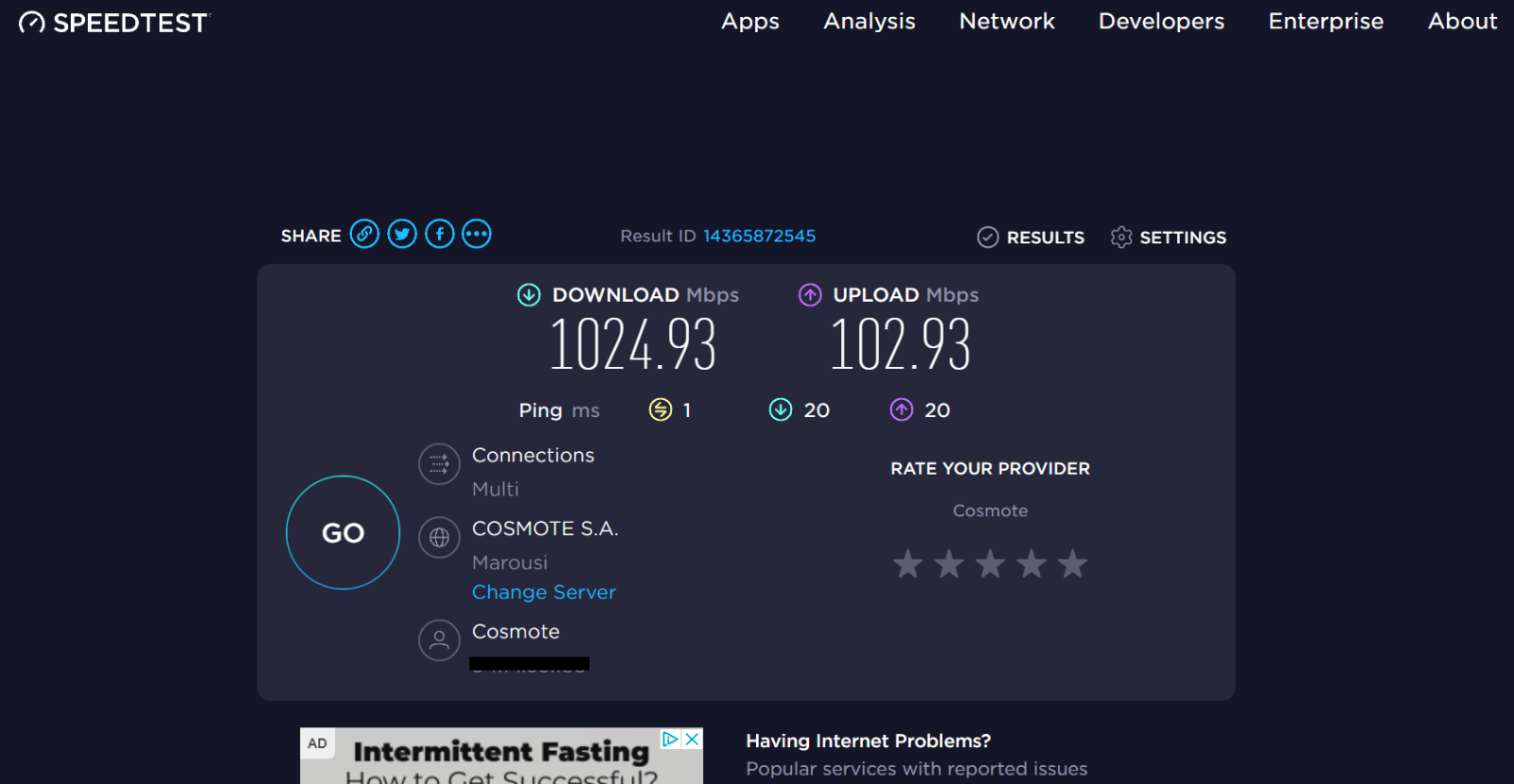Click the AdChoices icon on ad
1514x784 pixels.
pyautogui.click(x=671, y=740)
